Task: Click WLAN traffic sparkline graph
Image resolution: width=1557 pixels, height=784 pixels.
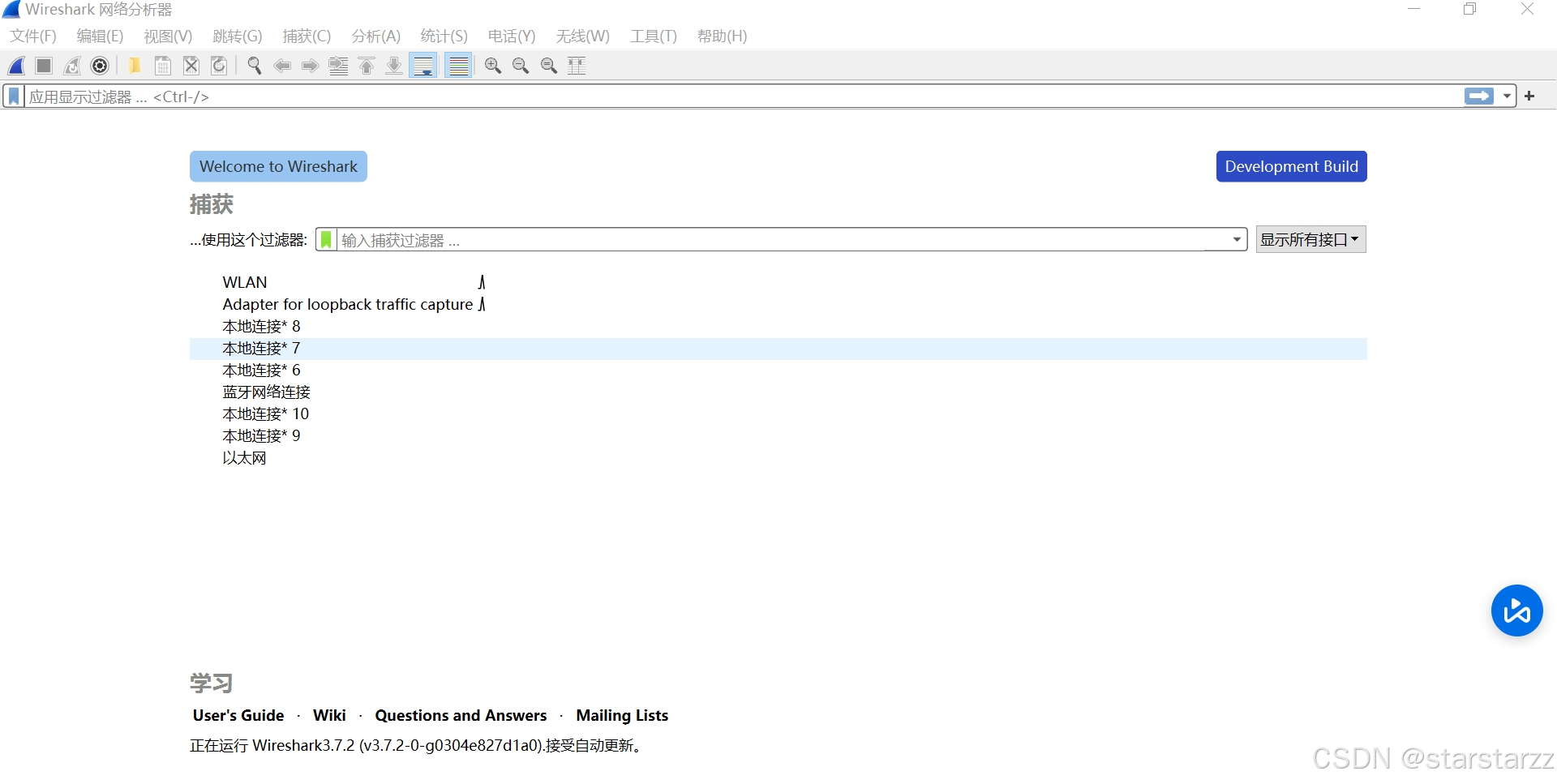Action: coord(482,282)
